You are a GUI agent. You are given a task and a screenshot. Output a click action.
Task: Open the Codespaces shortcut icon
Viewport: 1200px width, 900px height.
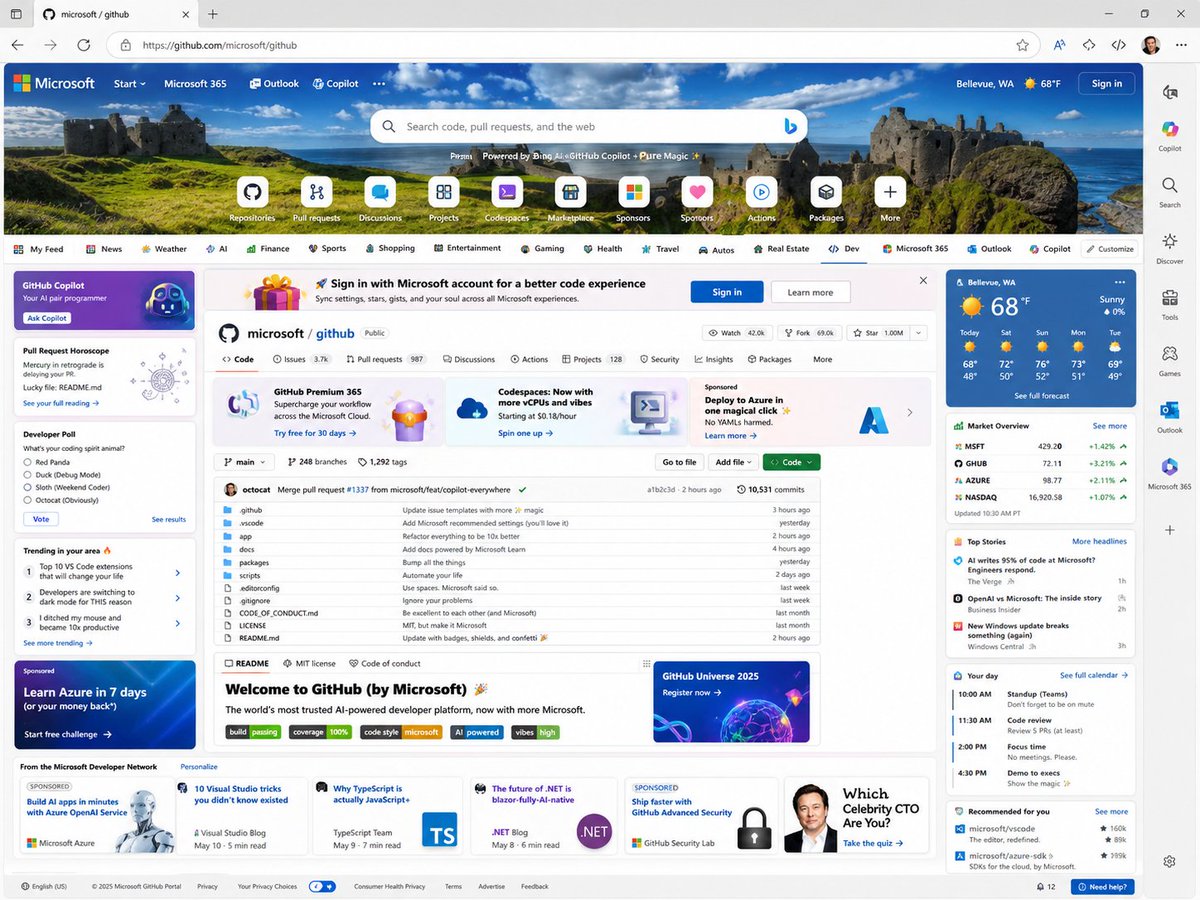[x=507, y=192]
